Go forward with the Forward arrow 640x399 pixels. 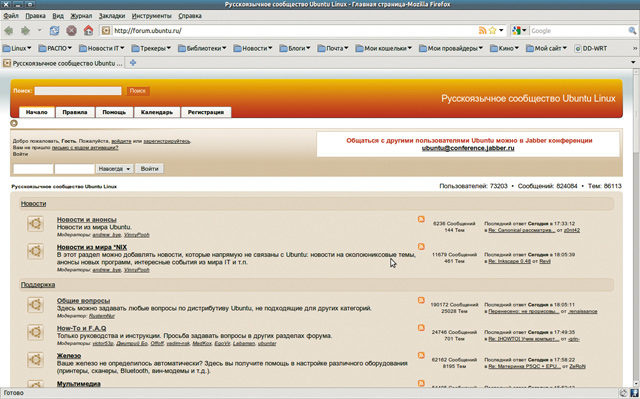pyautogui.click(x=25, y=31)
